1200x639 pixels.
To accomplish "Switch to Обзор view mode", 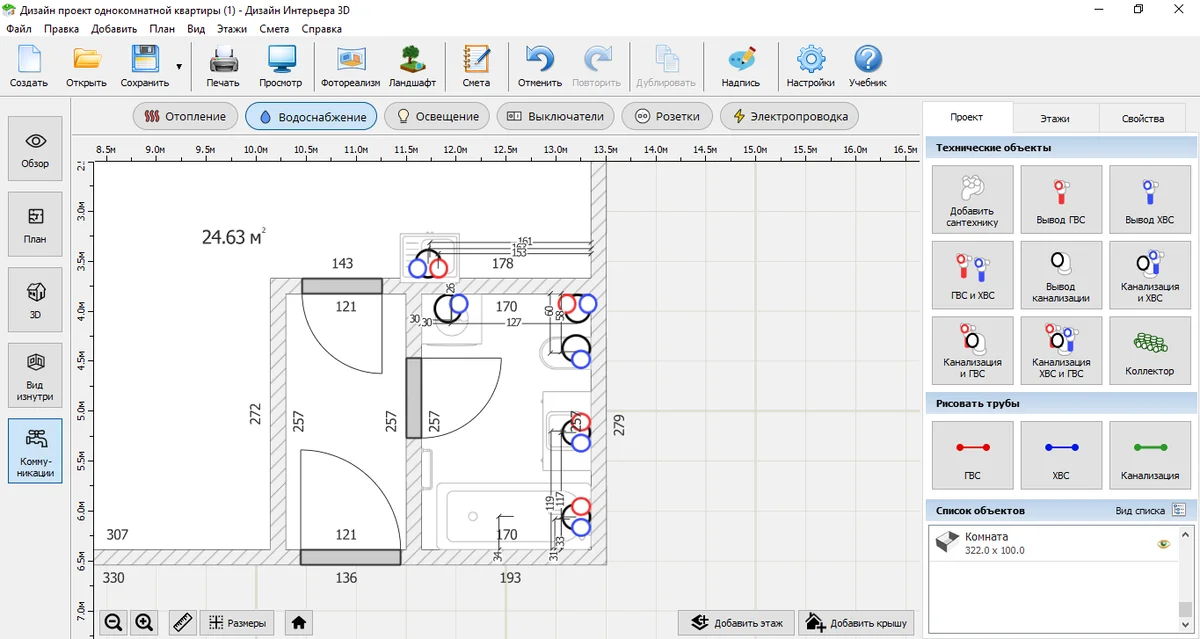I will [35, 149].
